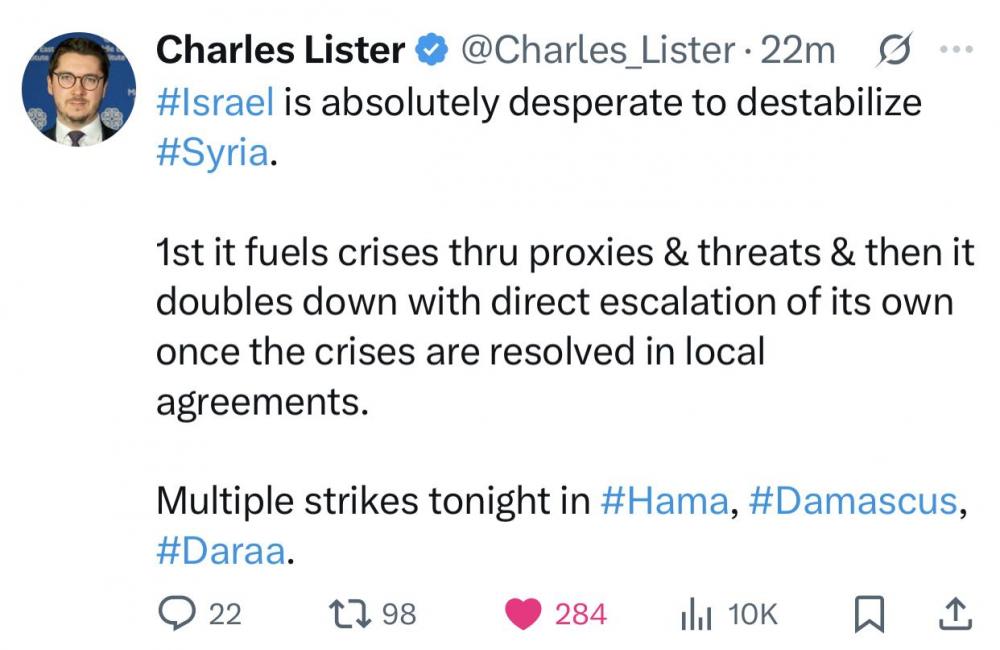Screen dimensions: 1000x650
Task: Open the three-dot more options menu
Action: coord(956,50)
